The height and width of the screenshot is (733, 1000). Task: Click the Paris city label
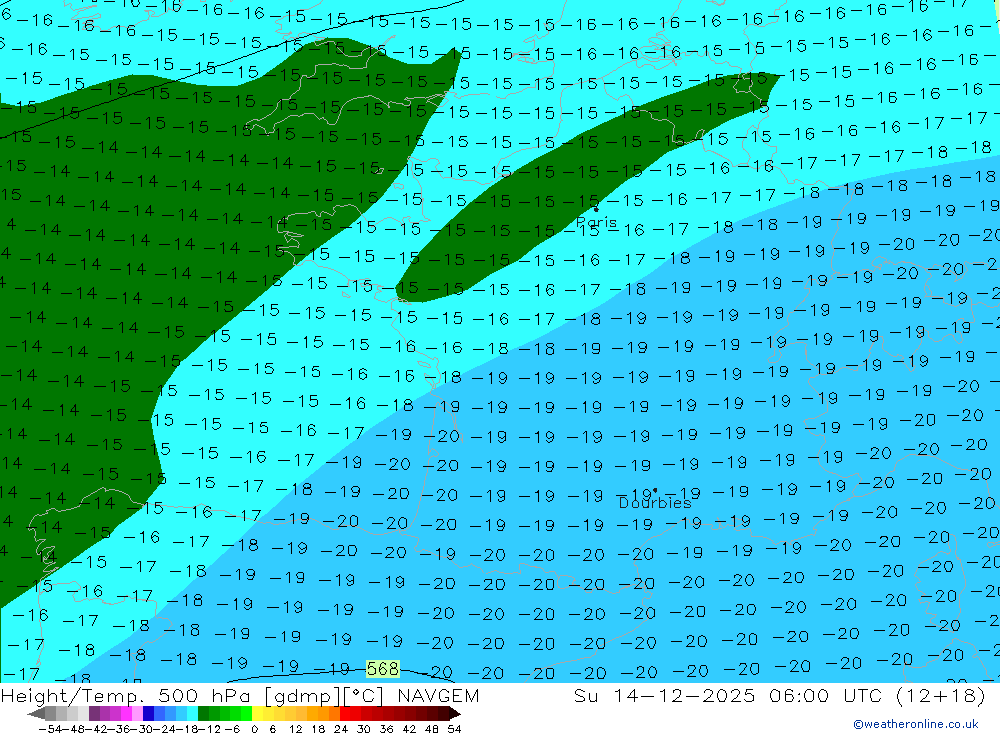596,222
